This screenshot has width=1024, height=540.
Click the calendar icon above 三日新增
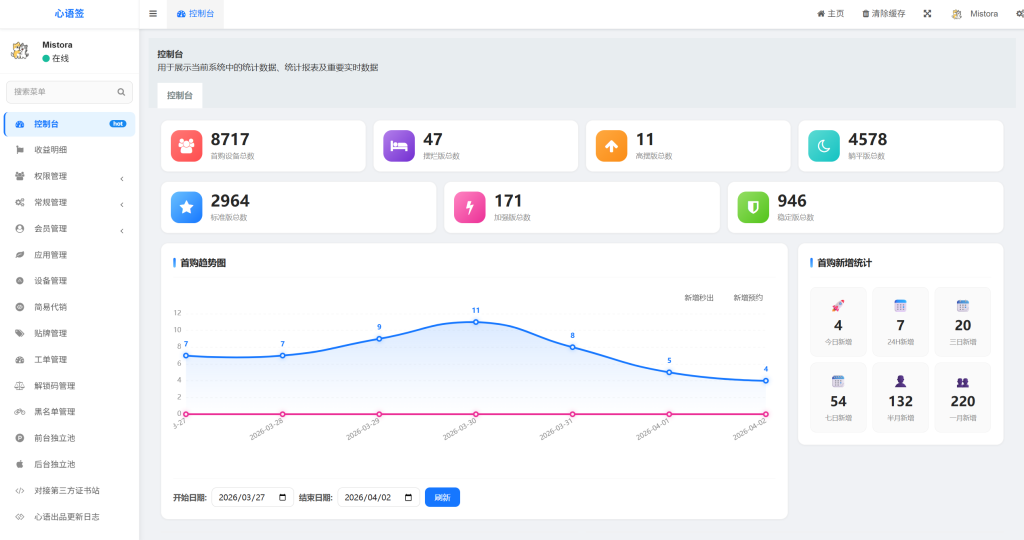(x=963, y=306)
